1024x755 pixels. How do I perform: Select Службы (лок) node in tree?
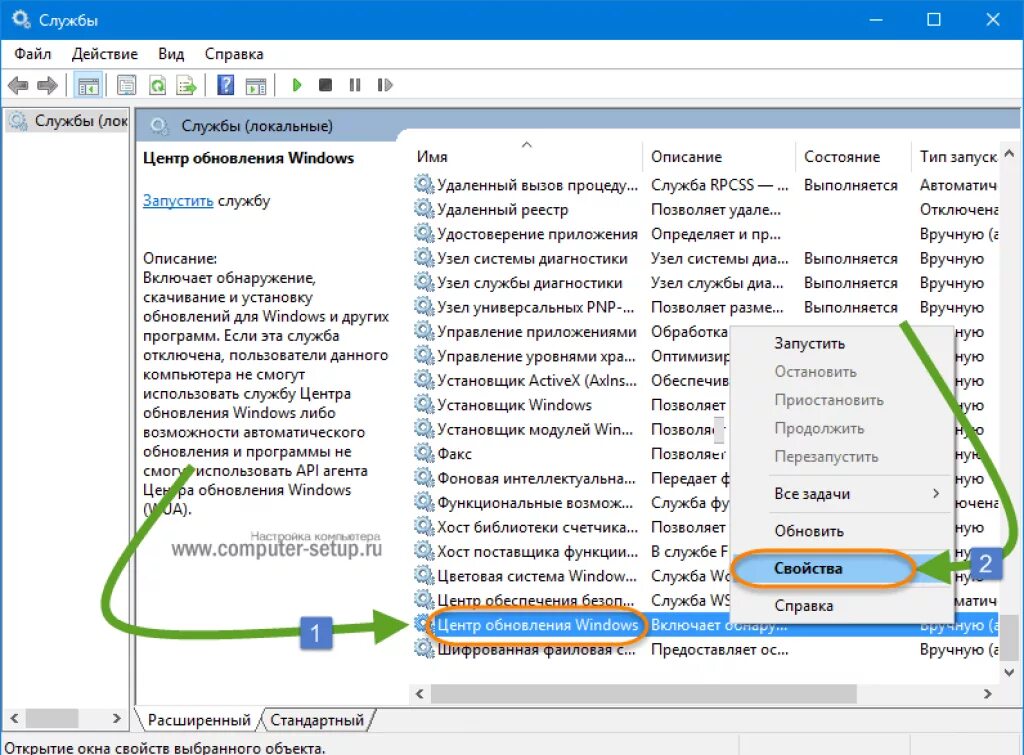tap(68, 121)
